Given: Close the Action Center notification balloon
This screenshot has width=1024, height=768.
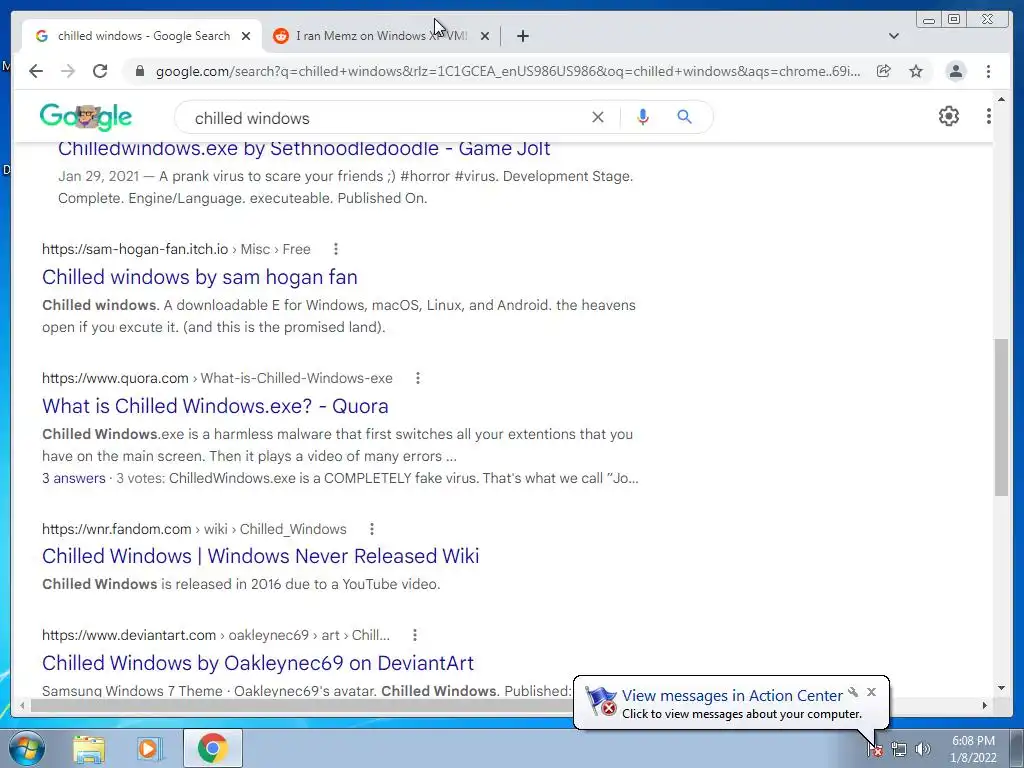Looking at the screenshot, I should coord(871,692).
